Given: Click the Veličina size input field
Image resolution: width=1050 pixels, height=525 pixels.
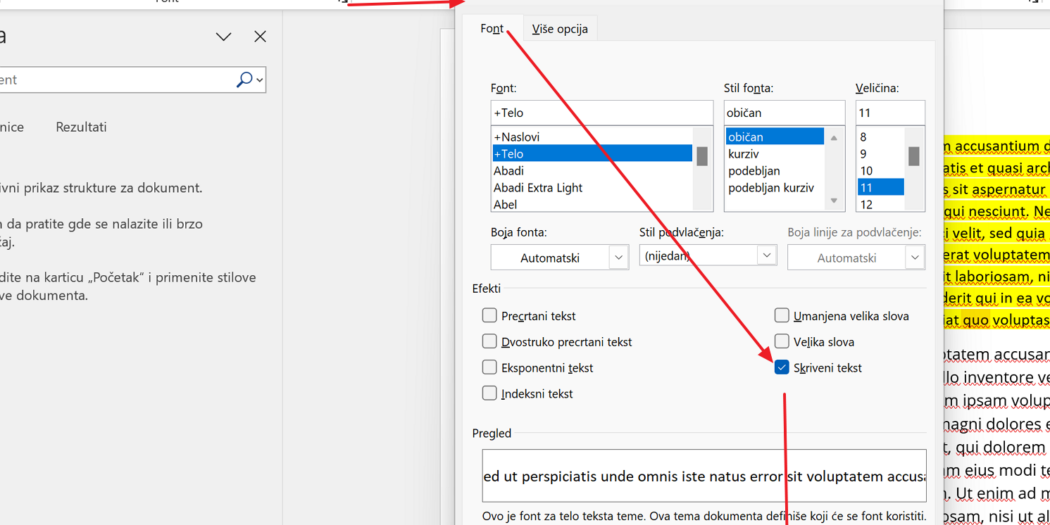Looking at the screenshot, I should pos(890,112).
